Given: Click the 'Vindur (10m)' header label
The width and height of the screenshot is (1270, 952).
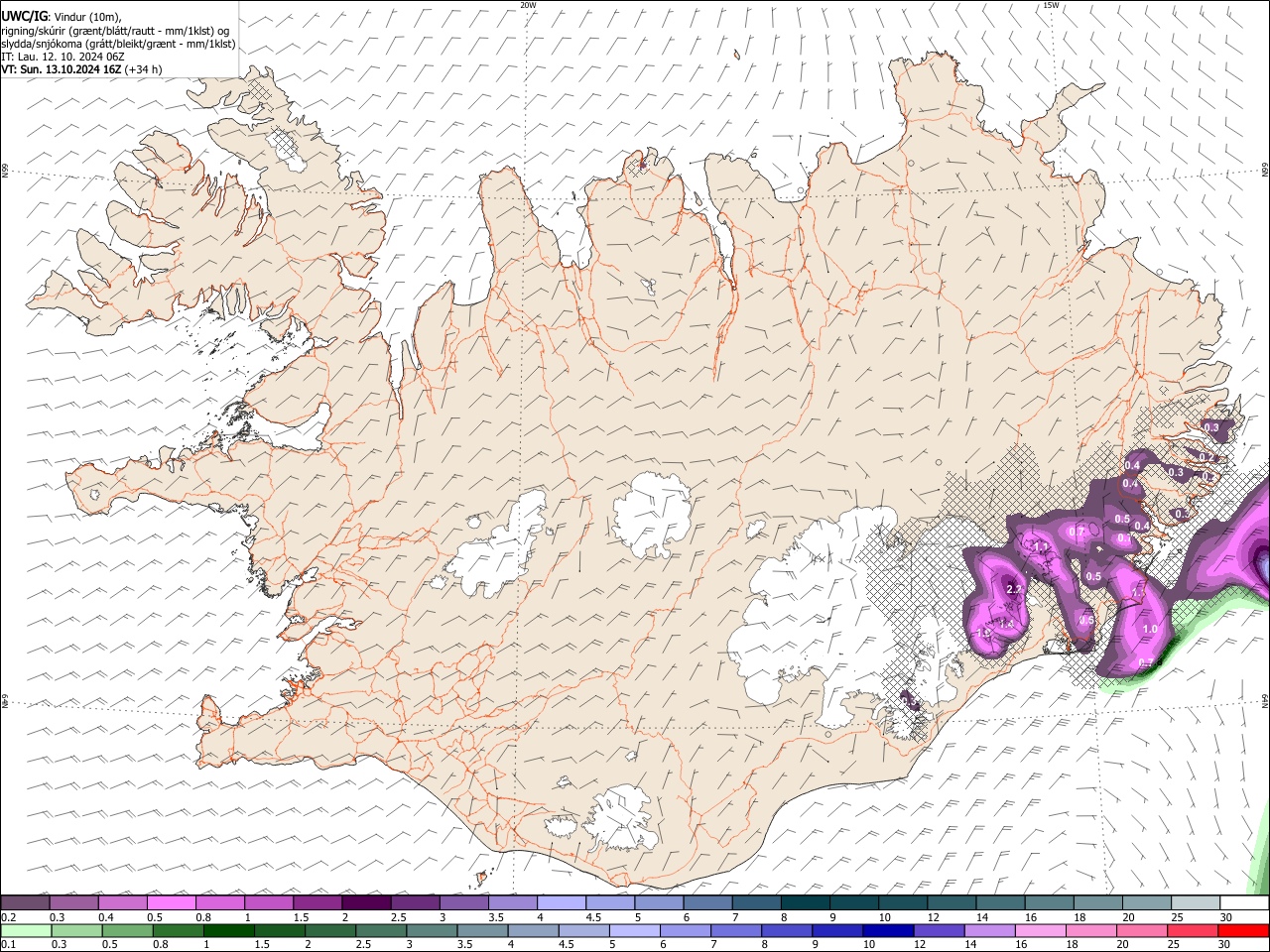Looking at the screenshot, I should [x=85, y=17].
